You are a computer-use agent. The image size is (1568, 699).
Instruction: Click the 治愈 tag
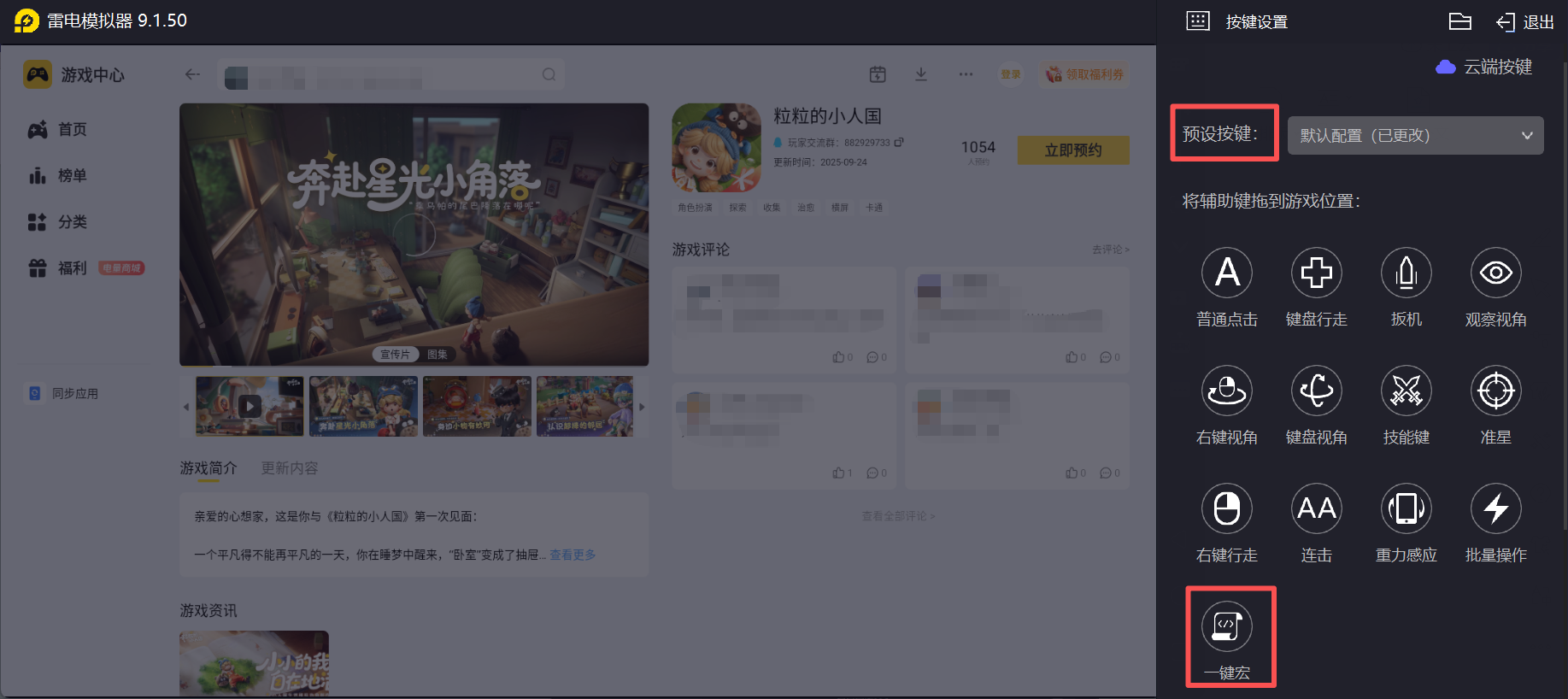(806, 208)
